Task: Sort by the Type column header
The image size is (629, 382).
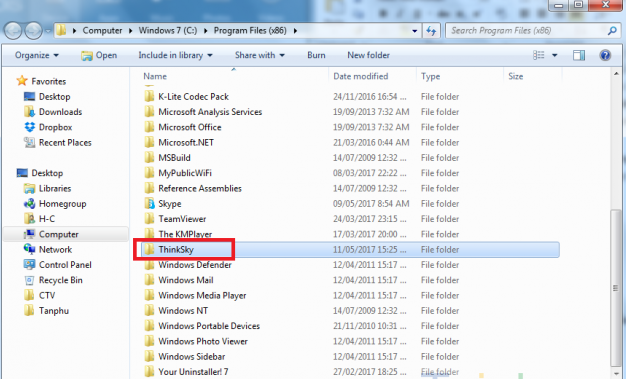Action: (430, 76)
